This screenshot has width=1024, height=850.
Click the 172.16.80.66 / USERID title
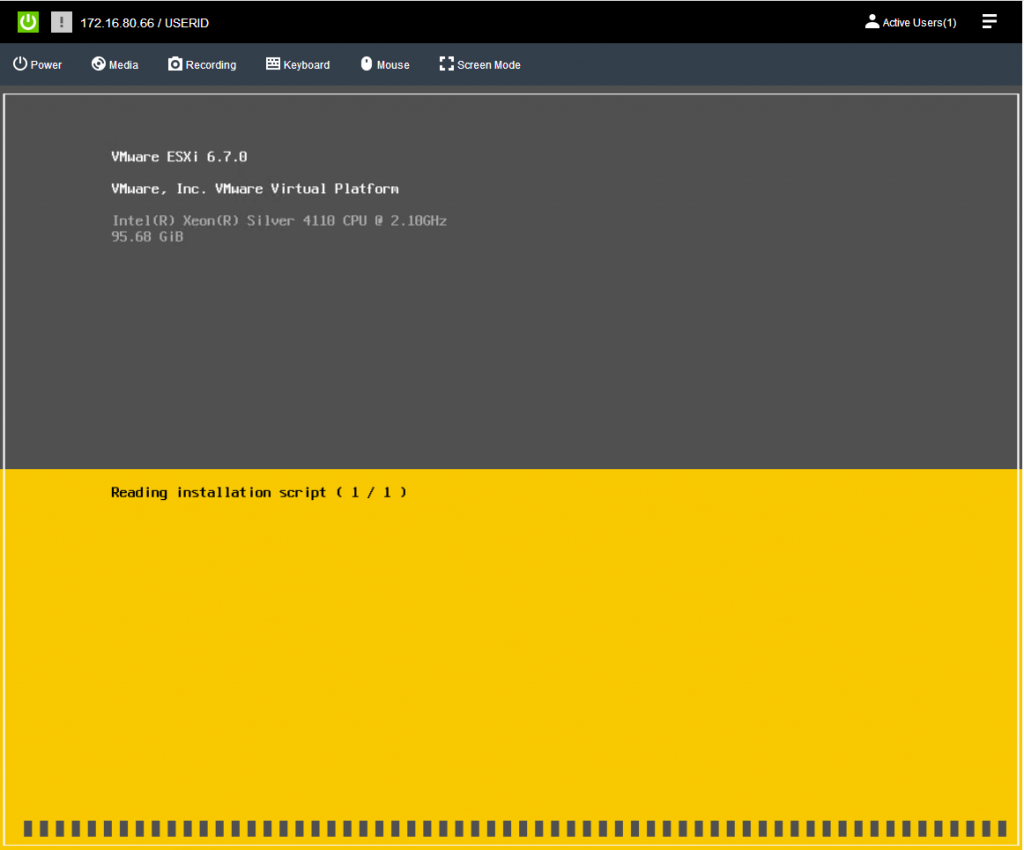[x=144, y=23]
